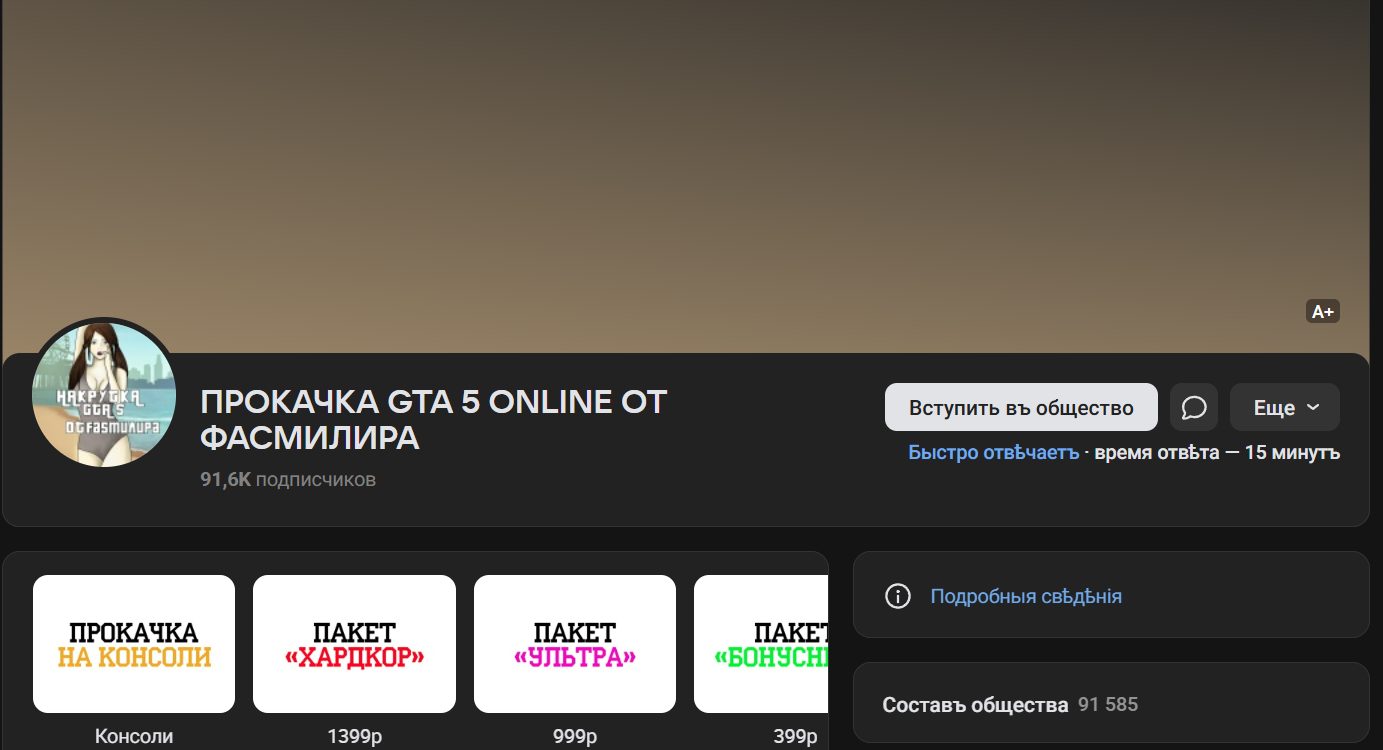Click the Консоли label under the card

(134, 737)
